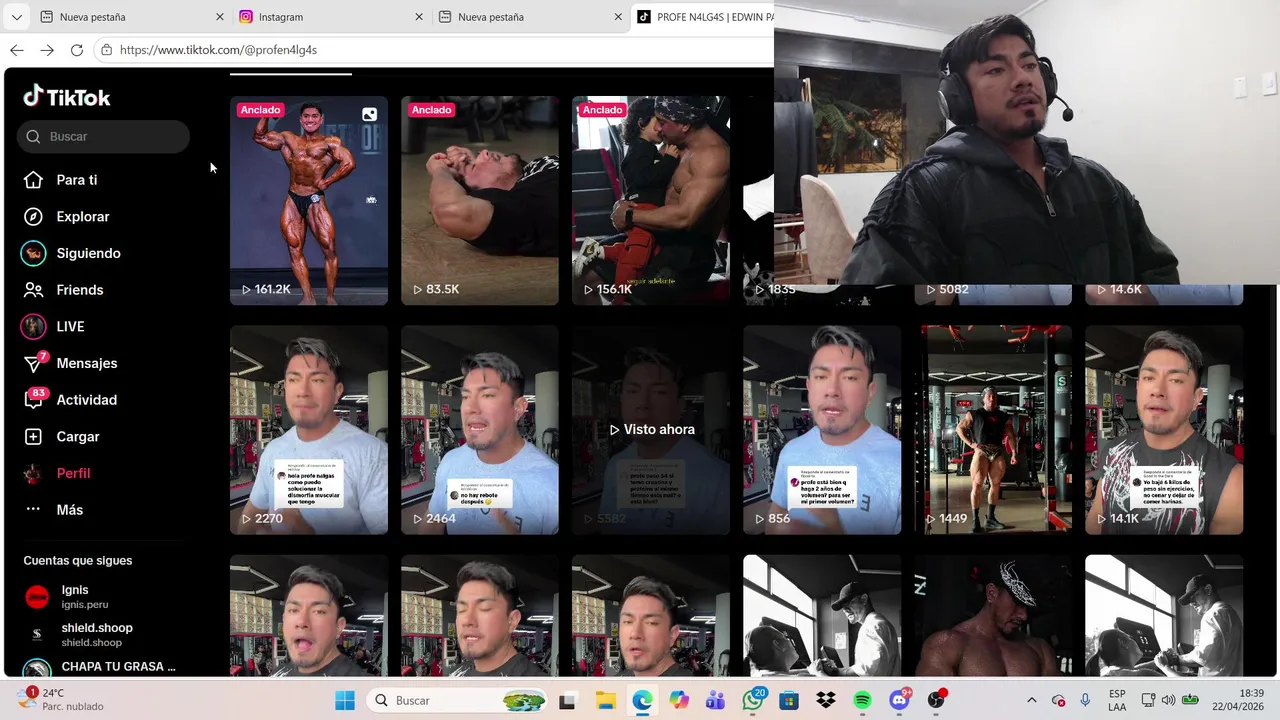
Task: Click the network tray icon
Action: click(x=1148, y=701)
